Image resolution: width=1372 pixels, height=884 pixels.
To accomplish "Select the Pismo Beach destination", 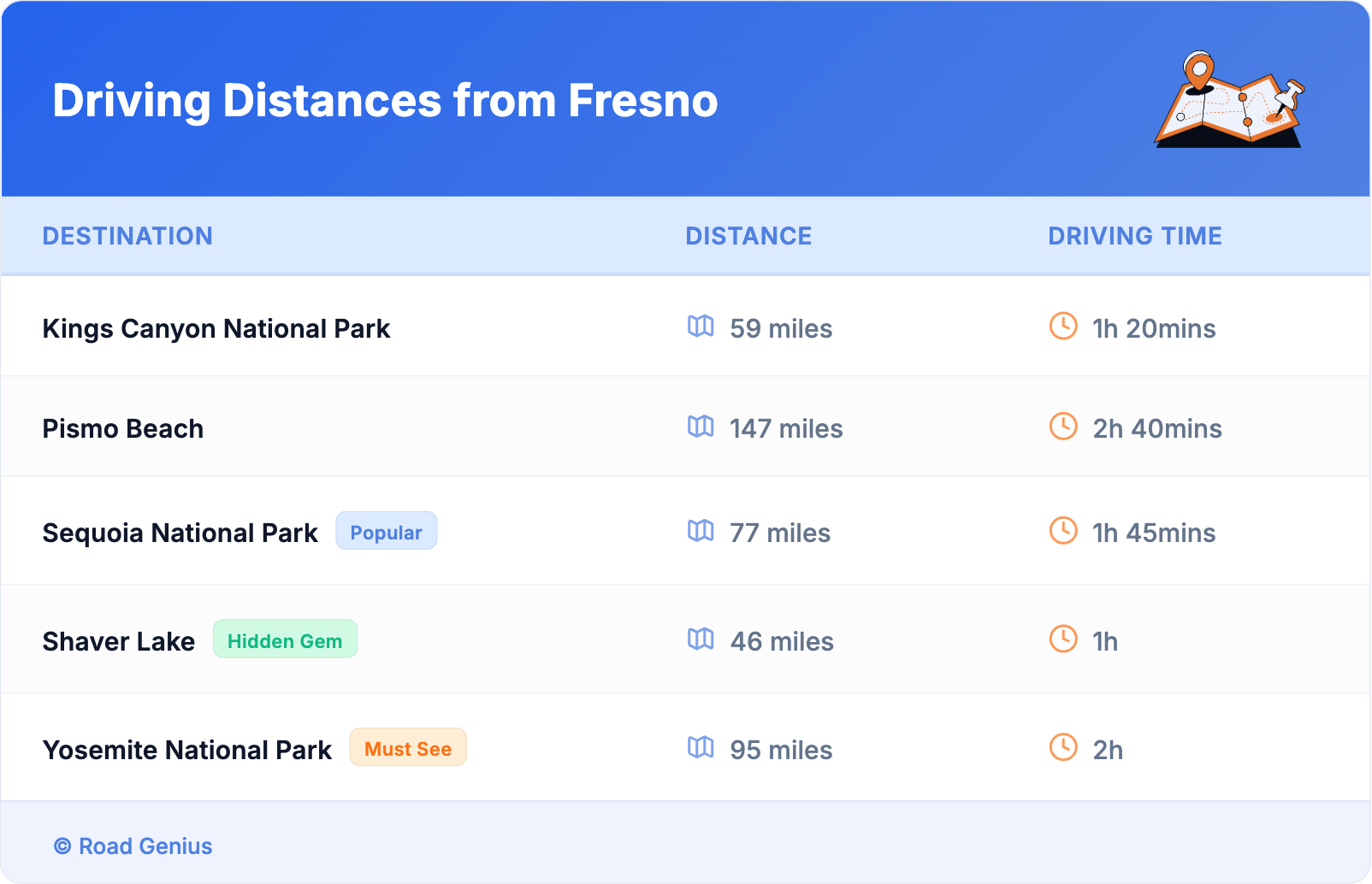I will coord(123,429).
